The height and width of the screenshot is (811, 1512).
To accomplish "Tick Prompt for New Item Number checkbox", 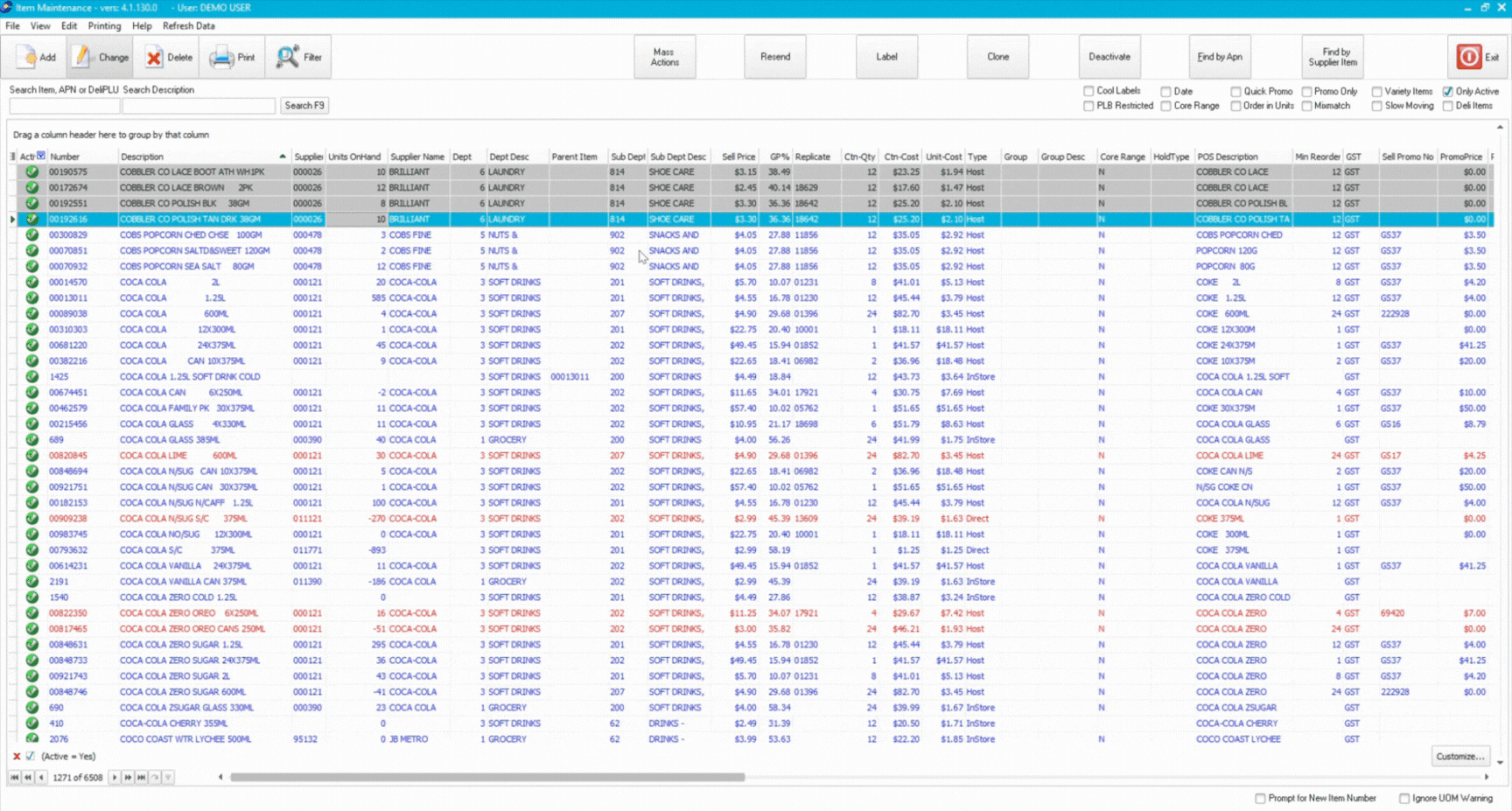I will coord(1260,798).
